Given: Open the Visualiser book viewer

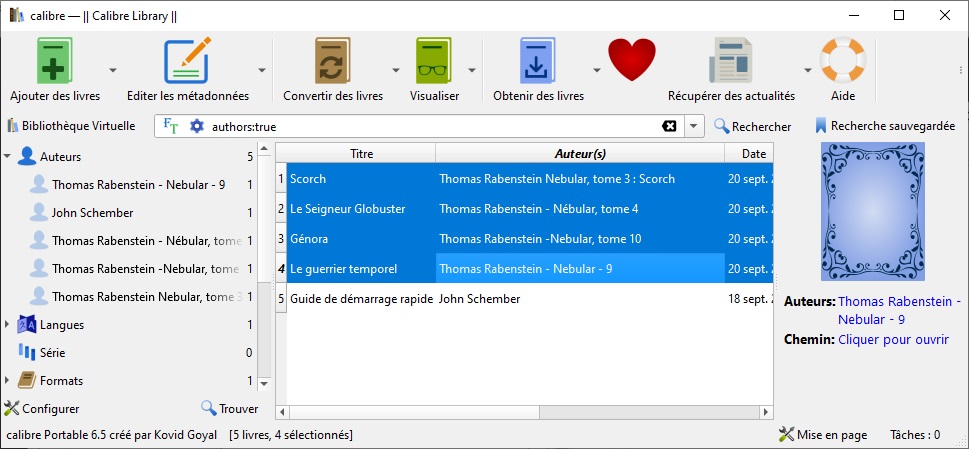Looking at the screenshot, I should (x=434, y=62).
